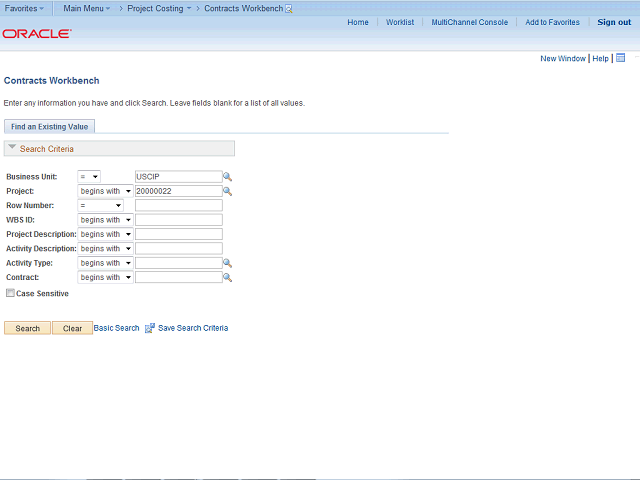Viewport: 640px width, 480px height.
Task: Click the Project field containing 20000022
Action: click(179, 191)
